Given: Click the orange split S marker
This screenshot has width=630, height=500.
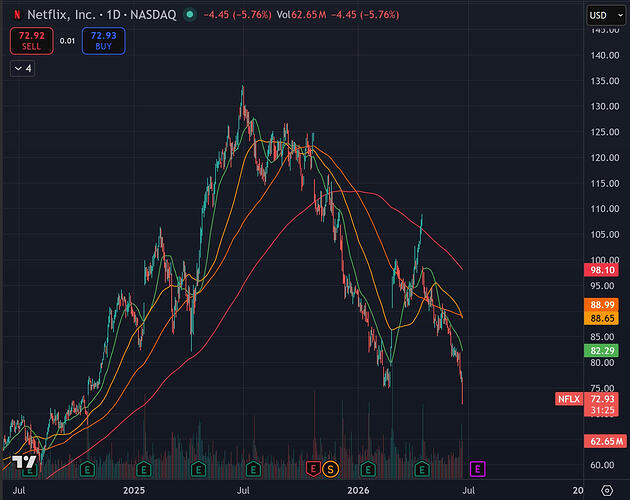Looking at the screenshot, I should point(330,469).
